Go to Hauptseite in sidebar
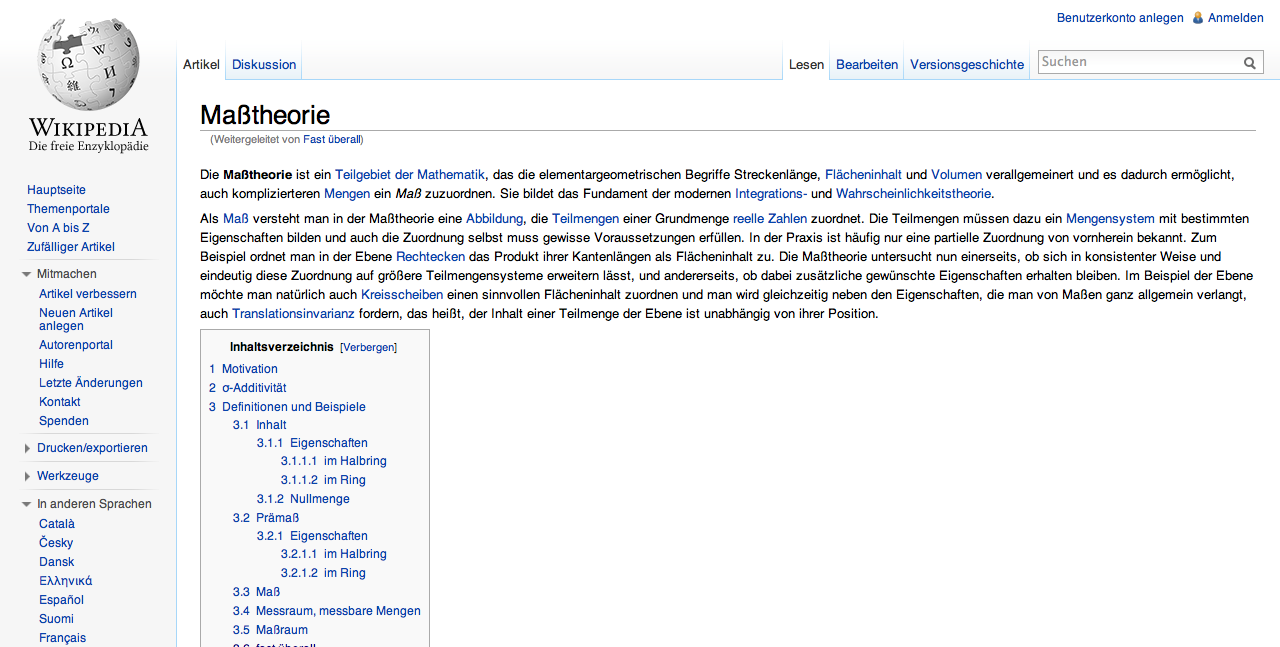The height and width of the screenshot is (647, 1280). [56, 190]
